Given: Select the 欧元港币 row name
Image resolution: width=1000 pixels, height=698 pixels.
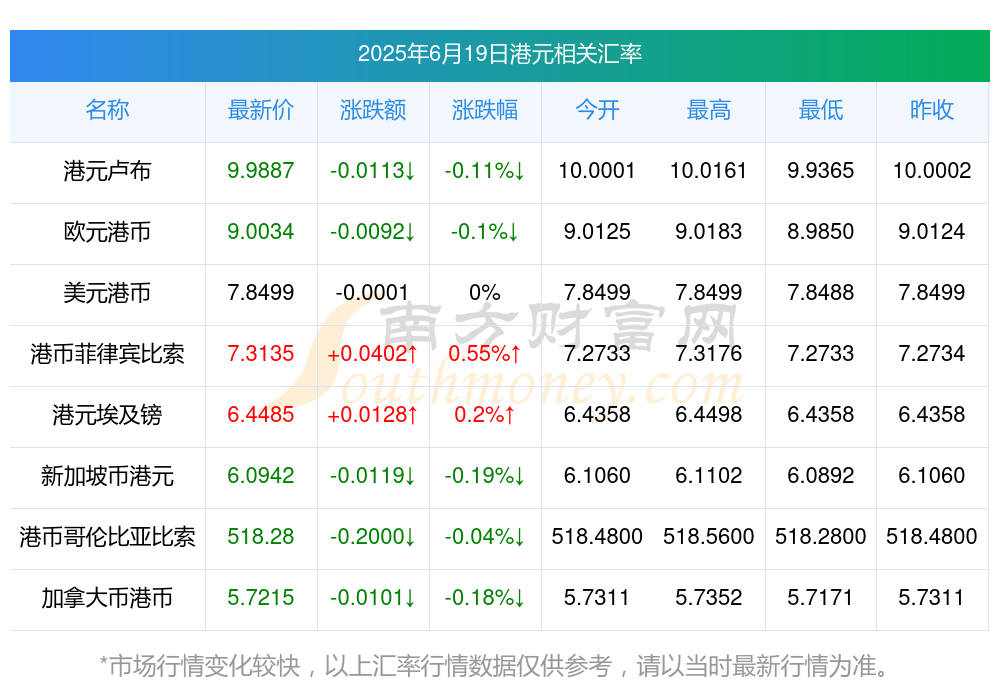Looking at the screenshot, I should [x=107, y=232].
